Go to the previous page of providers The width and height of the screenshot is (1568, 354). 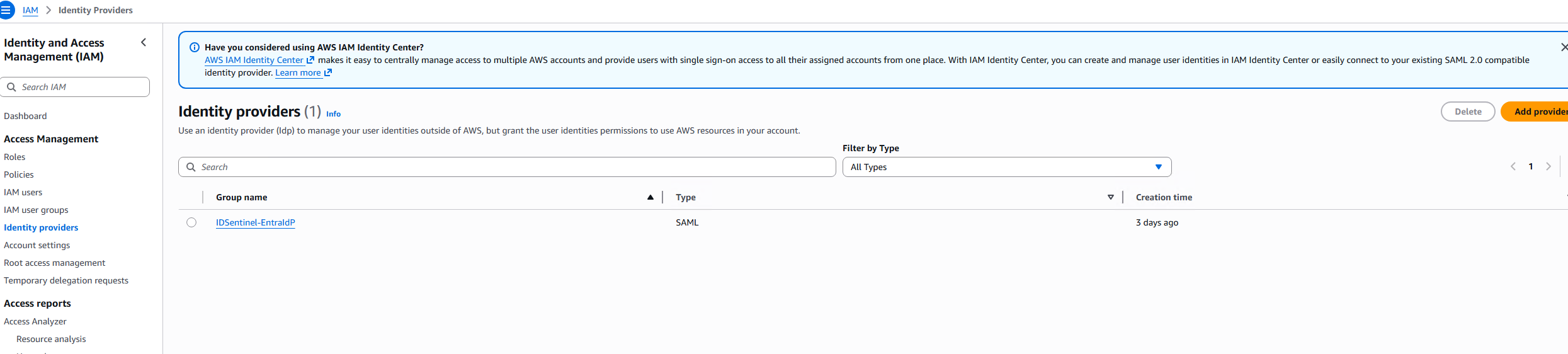1513,166
